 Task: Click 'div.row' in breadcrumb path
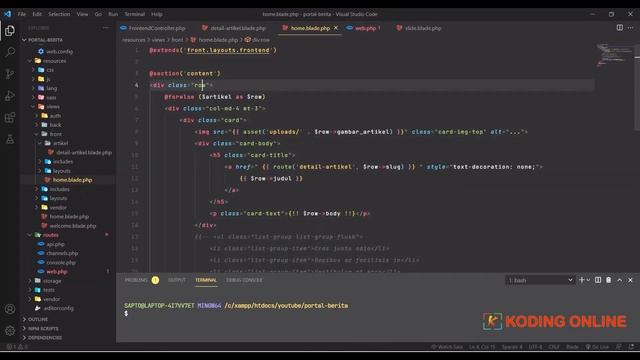(258, 40)
